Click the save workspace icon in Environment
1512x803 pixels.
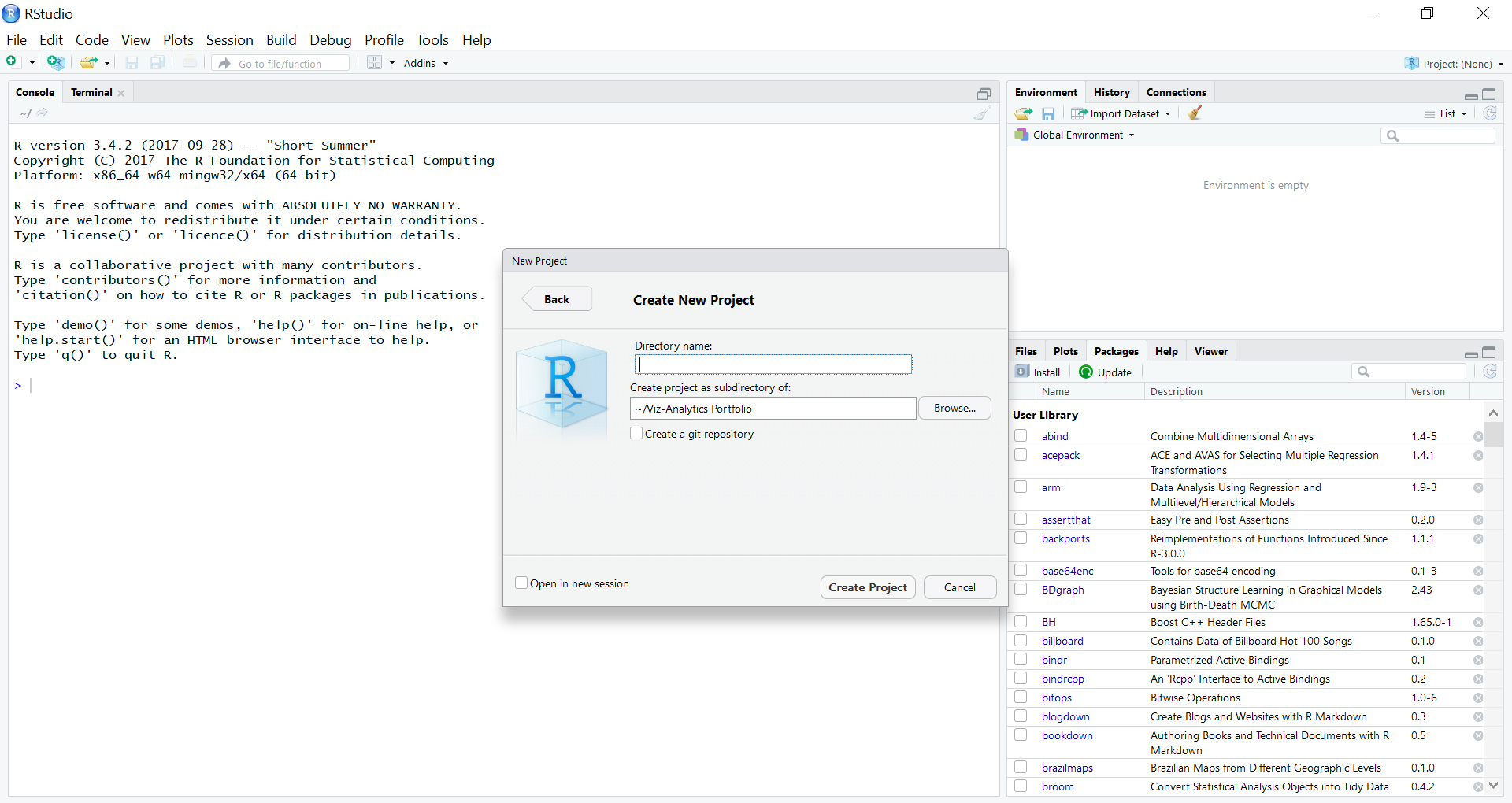pos(1048,114)
